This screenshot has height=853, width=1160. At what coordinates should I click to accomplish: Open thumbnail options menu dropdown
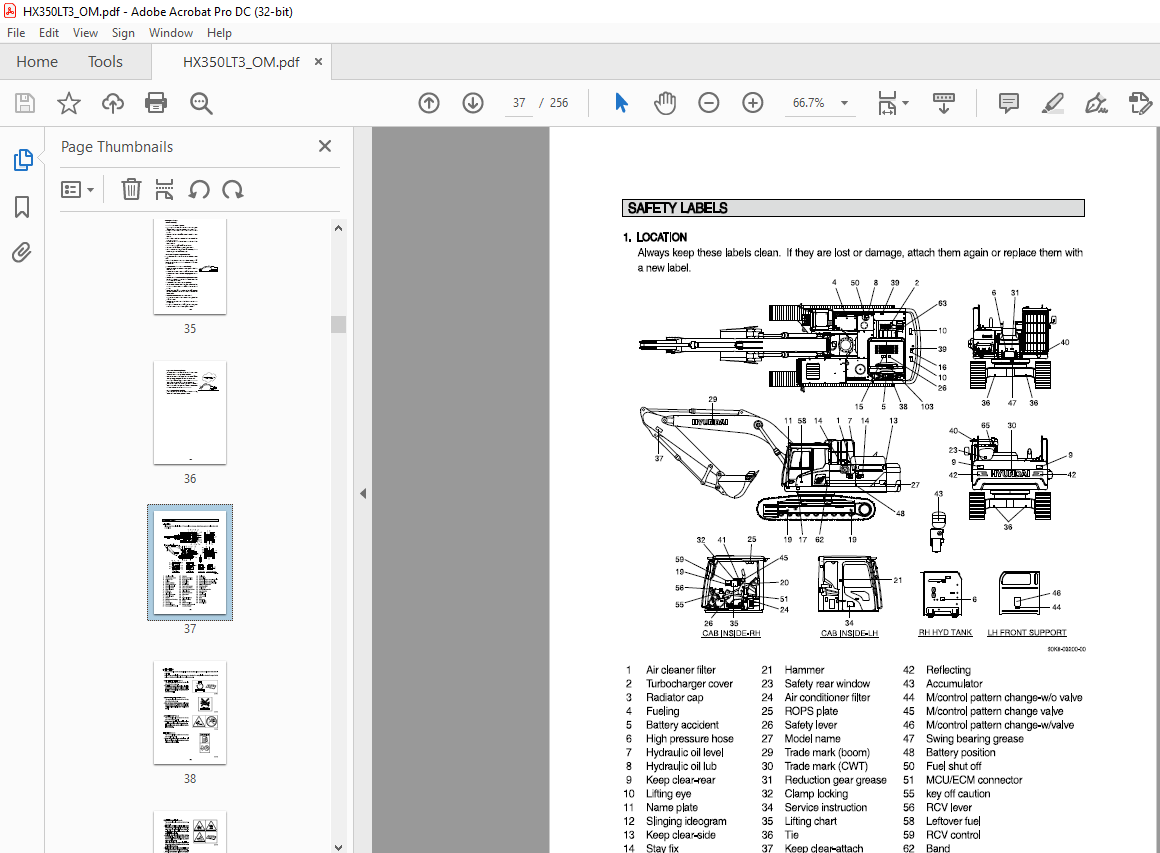77,190
